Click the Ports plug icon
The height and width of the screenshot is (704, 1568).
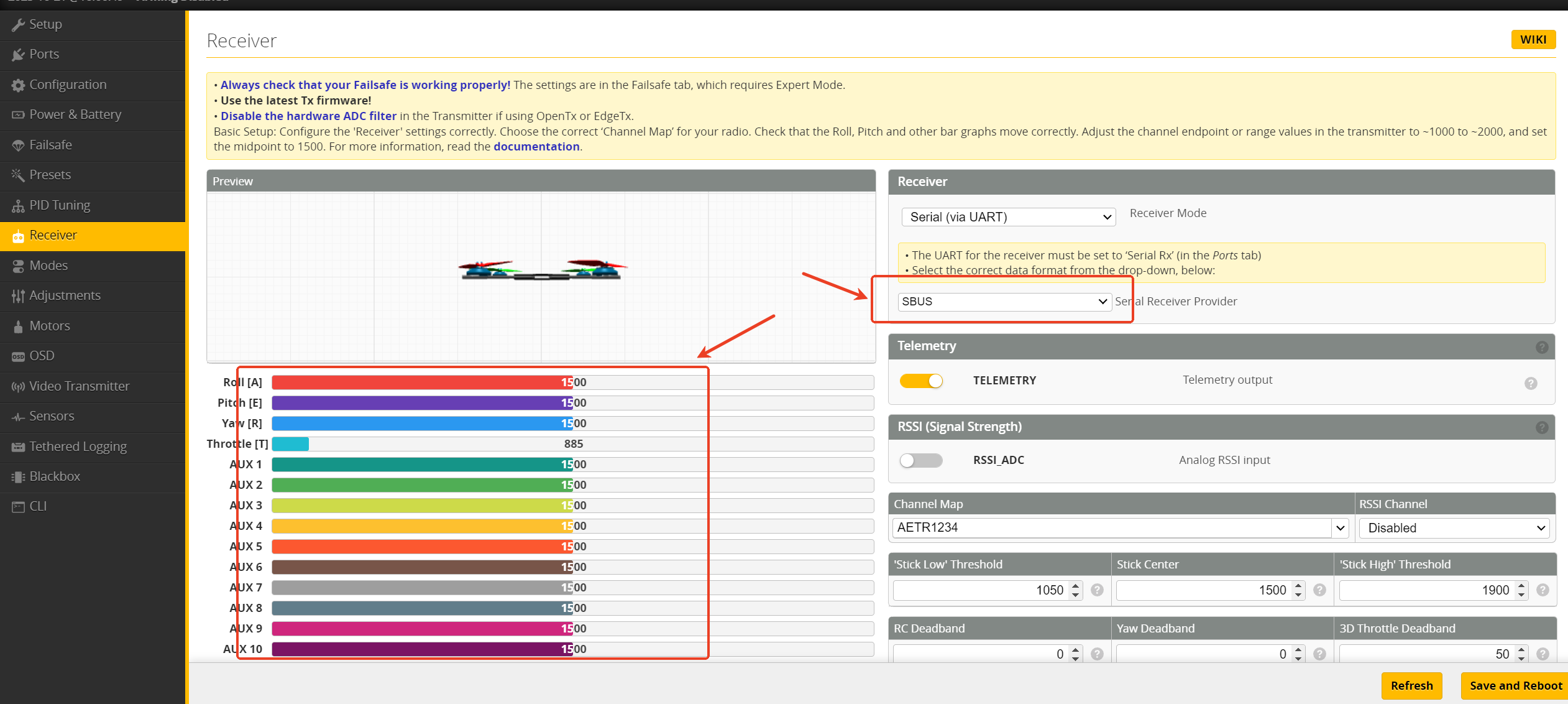pos(18,55)
